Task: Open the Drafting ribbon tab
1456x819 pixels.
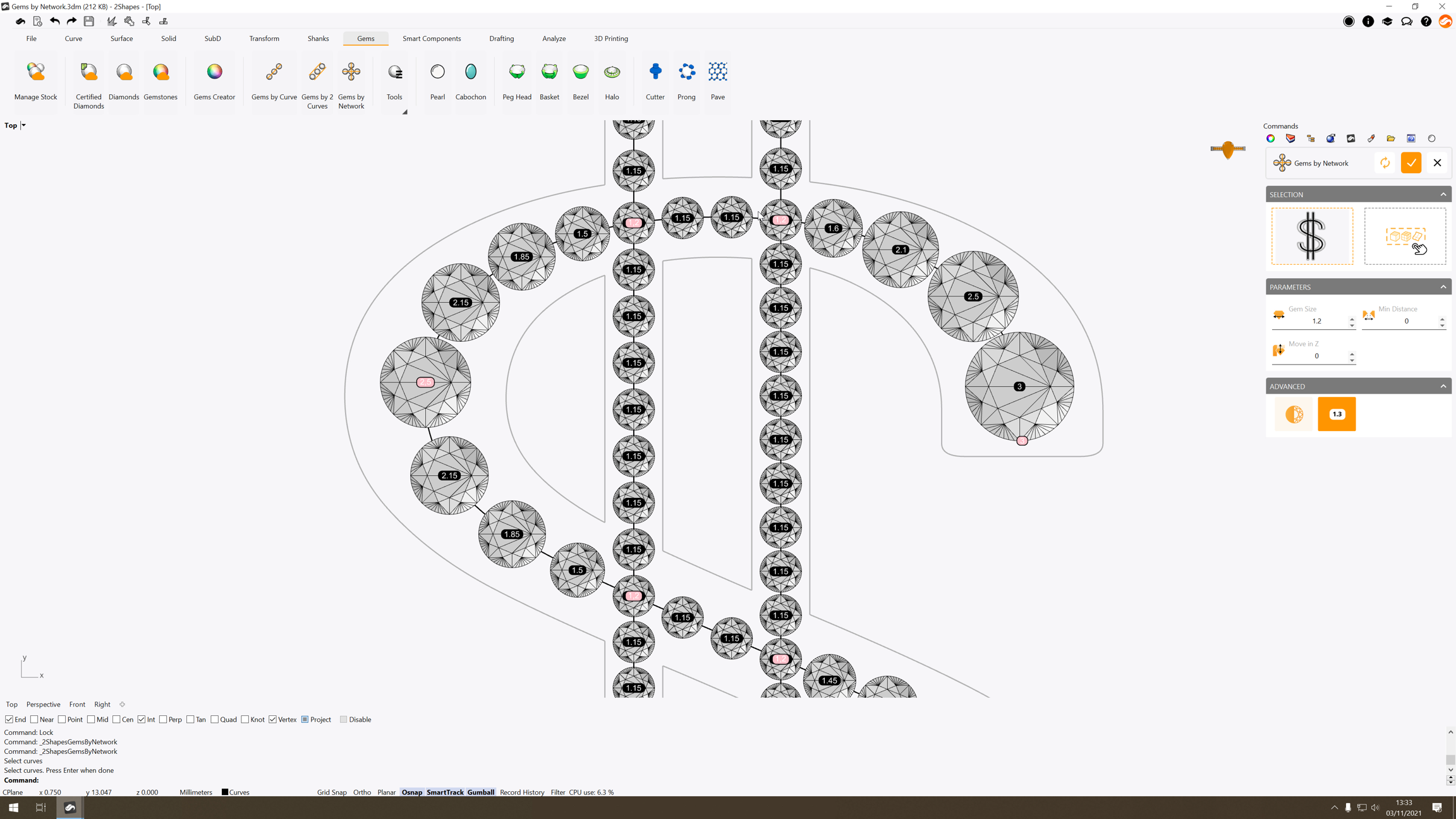Action: [x=501, y=39]
